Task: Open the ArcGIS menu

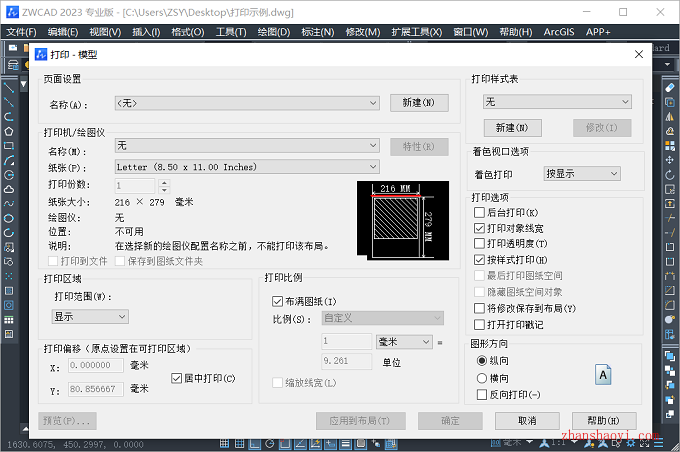Action: click(x=559, y=32)
